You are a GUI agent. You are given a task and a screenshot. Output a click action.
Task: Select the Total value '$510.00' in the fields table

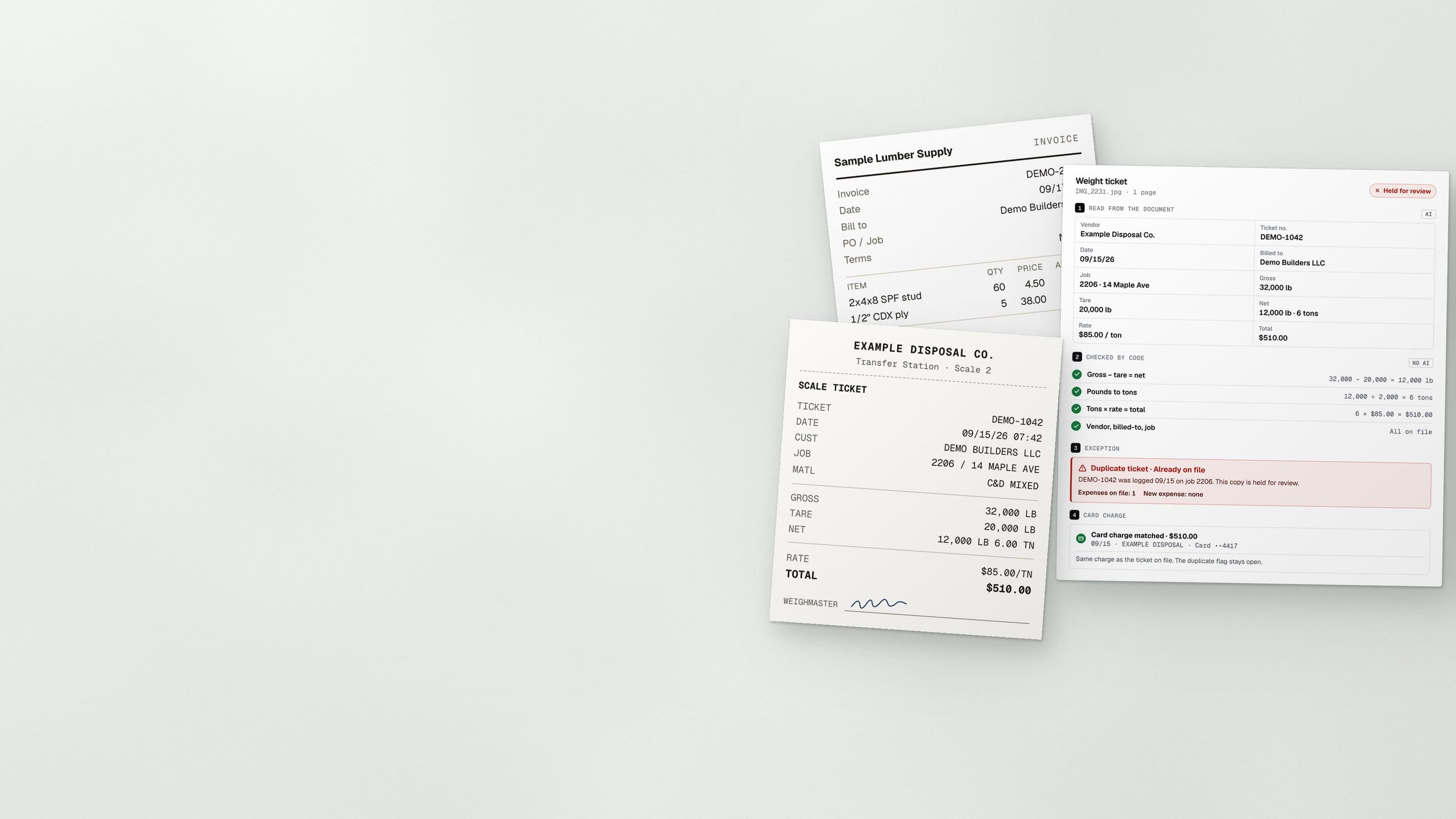point(1273,337)
